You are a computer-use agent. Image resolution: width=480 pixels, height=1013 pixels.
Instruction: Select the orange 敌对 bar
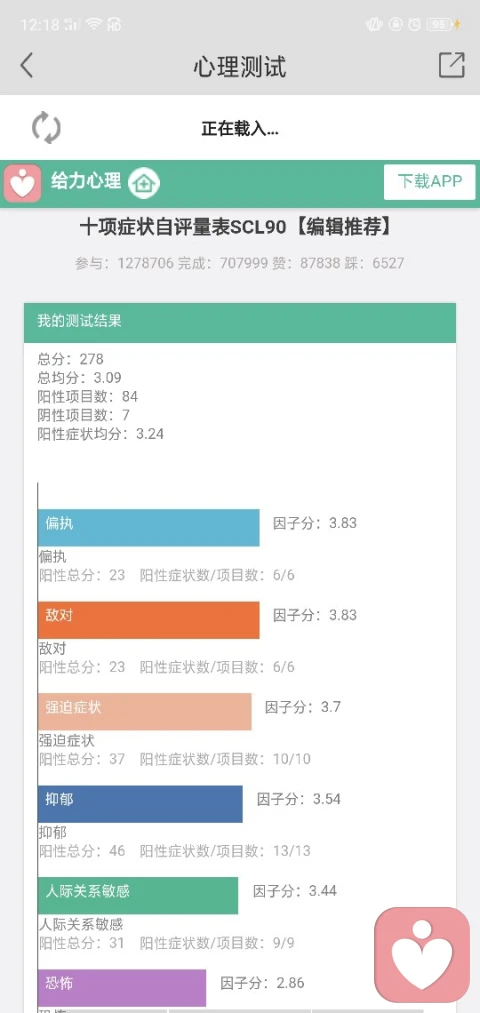click(149, 620)
